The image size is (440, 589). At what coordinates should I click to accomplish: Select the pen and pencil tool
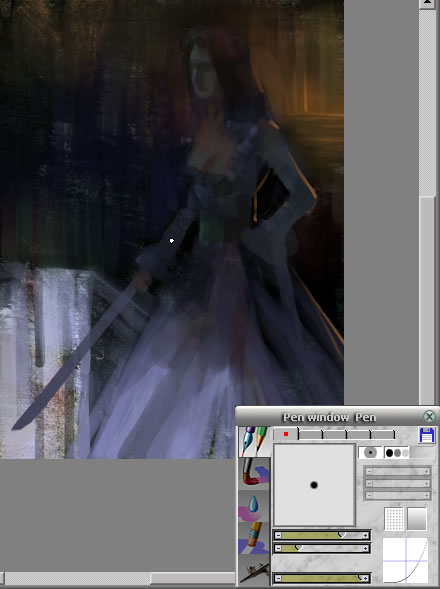(x=254, y=441)
